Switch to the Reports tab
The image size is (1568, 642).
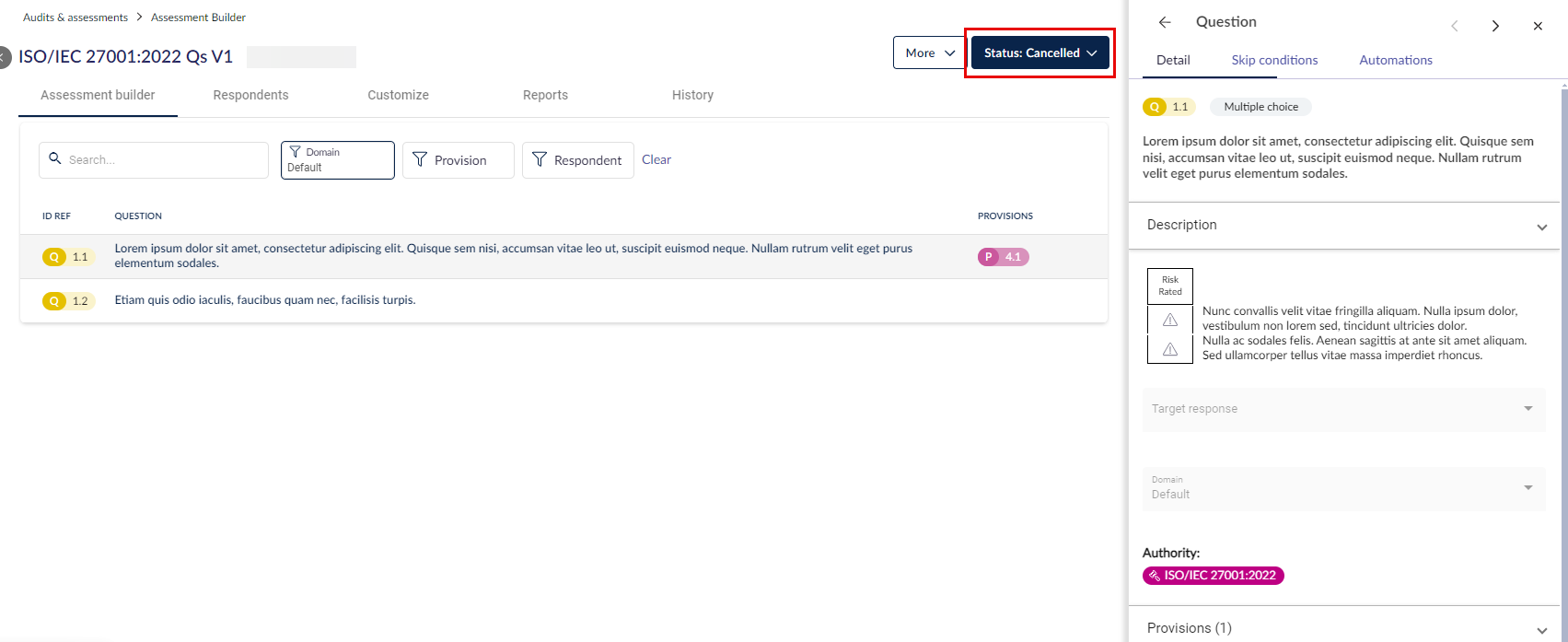point(545,95)
